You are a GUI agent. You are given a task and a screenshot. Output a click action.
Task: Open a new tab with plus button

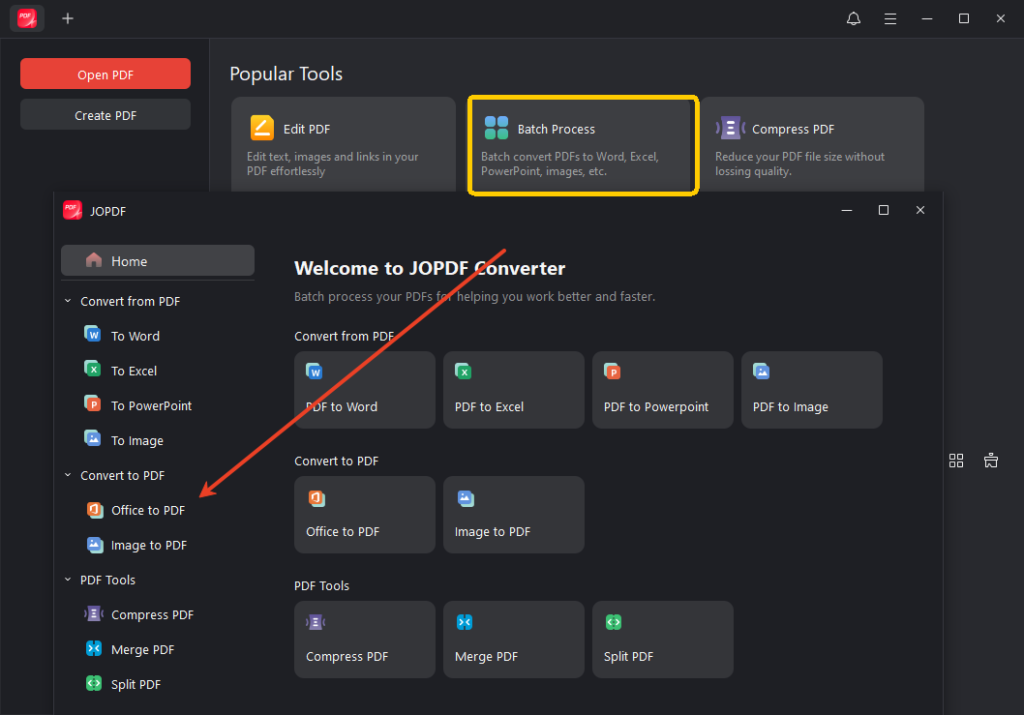click(x=68, y=19)
